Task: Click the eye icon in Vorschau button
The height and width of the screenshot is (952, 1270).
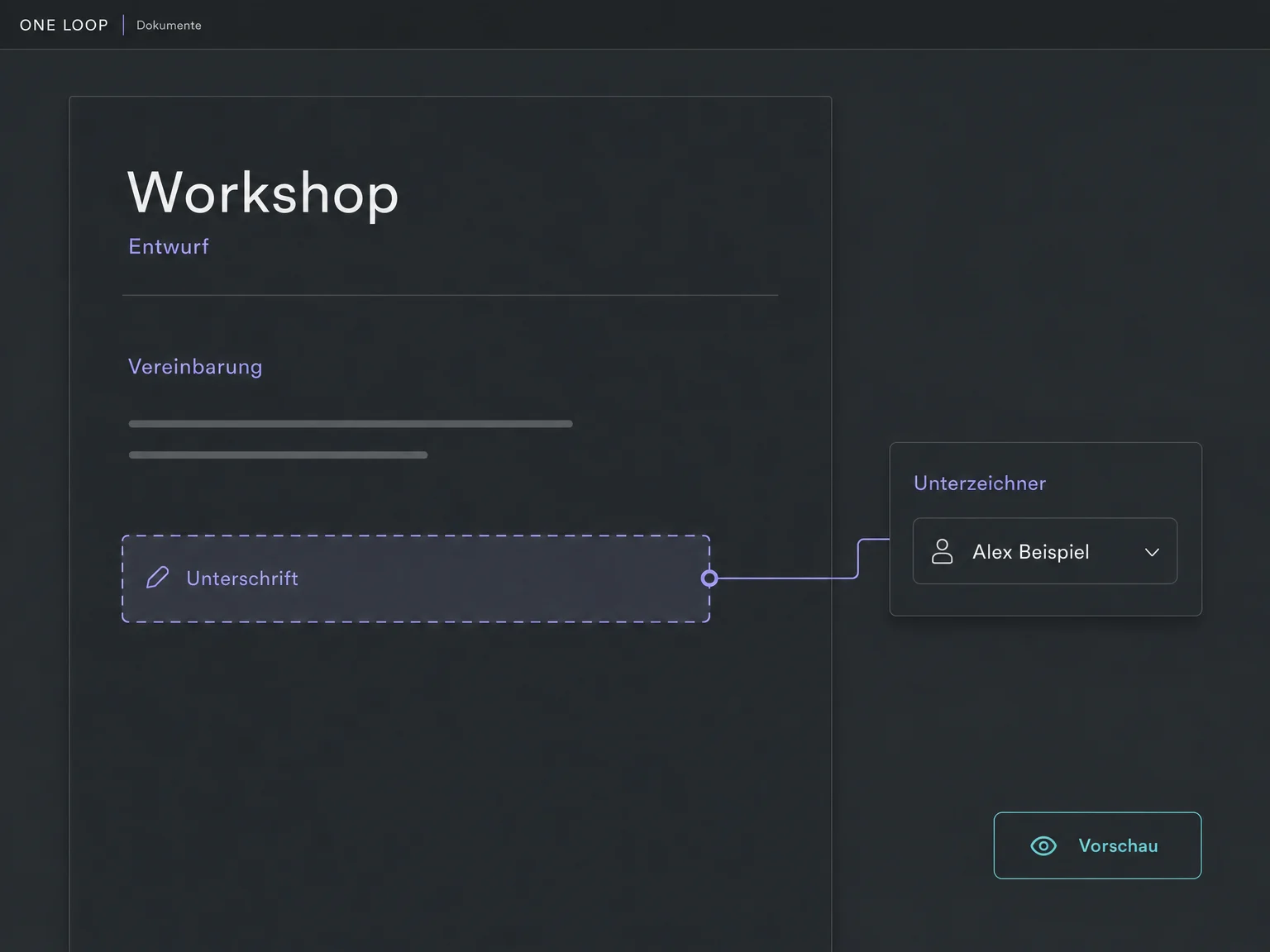Action: [1043, 845]
